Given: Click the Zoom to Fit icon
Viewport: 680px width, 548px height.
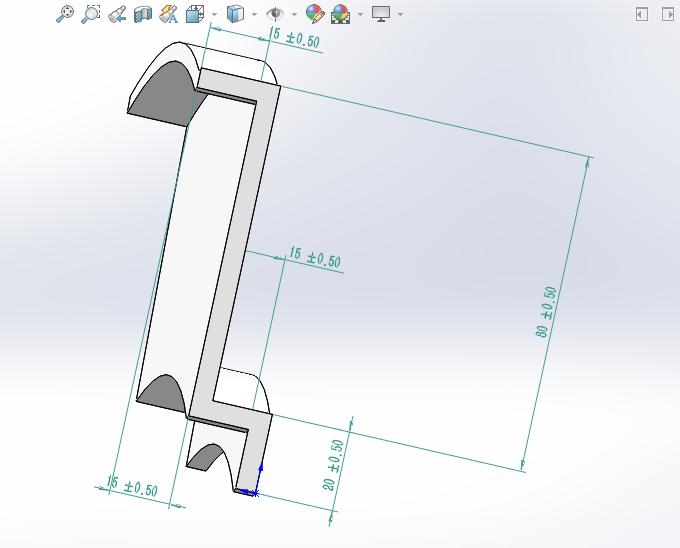Looking at the screenshot, I should point(65,14).
